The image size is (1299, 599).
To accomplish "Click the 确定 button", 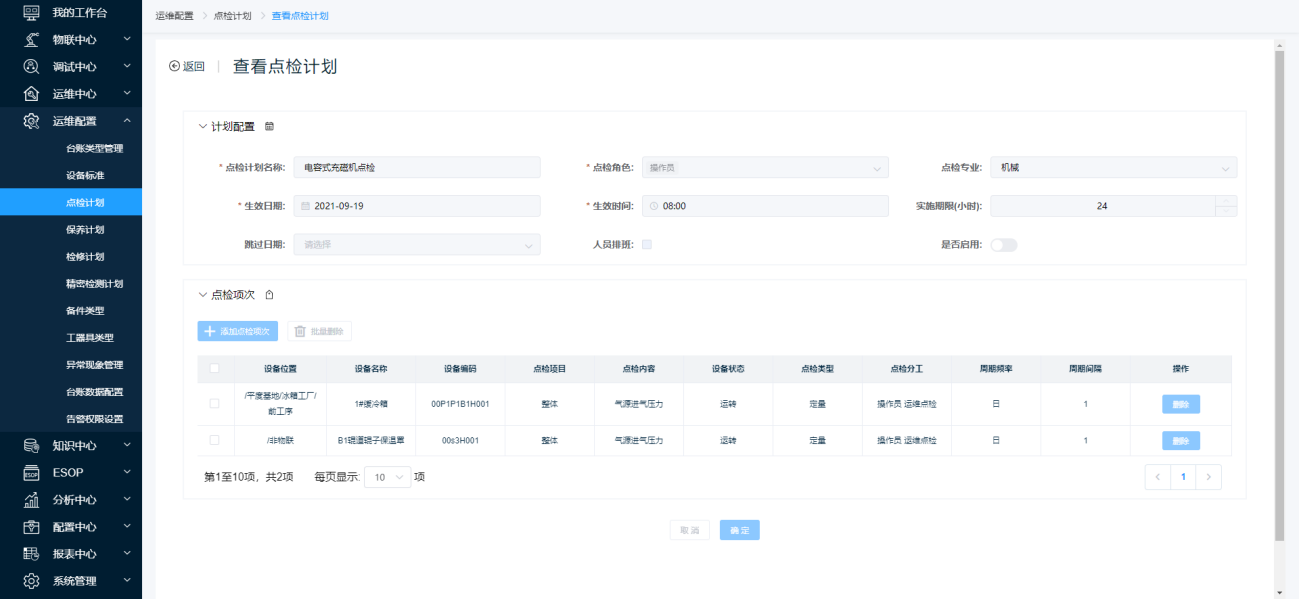I will tap(740, 530).
